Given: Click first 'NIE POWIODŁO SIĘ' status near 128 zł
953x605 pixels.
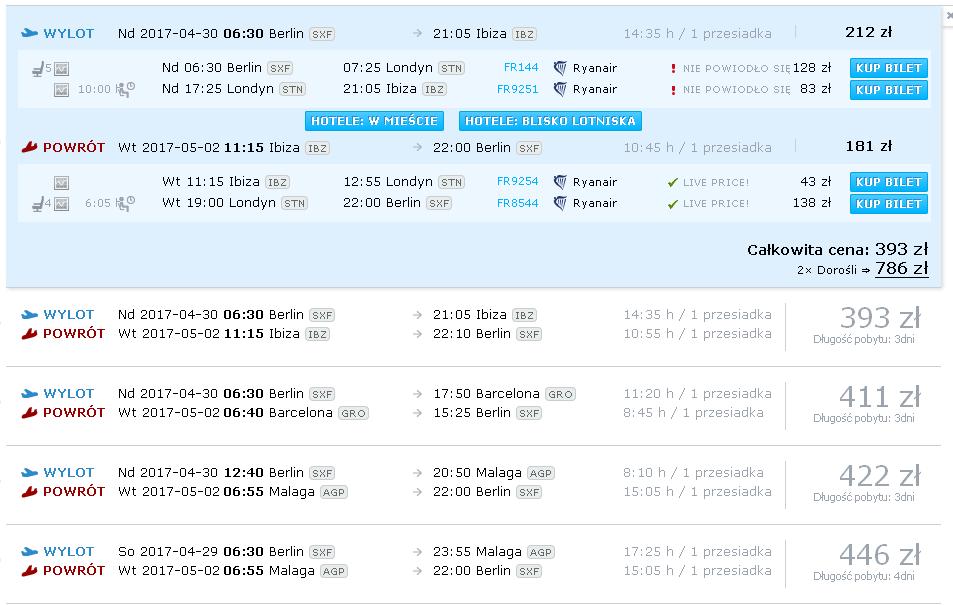Looking at the screenshot, I should (x=737, y=69).
